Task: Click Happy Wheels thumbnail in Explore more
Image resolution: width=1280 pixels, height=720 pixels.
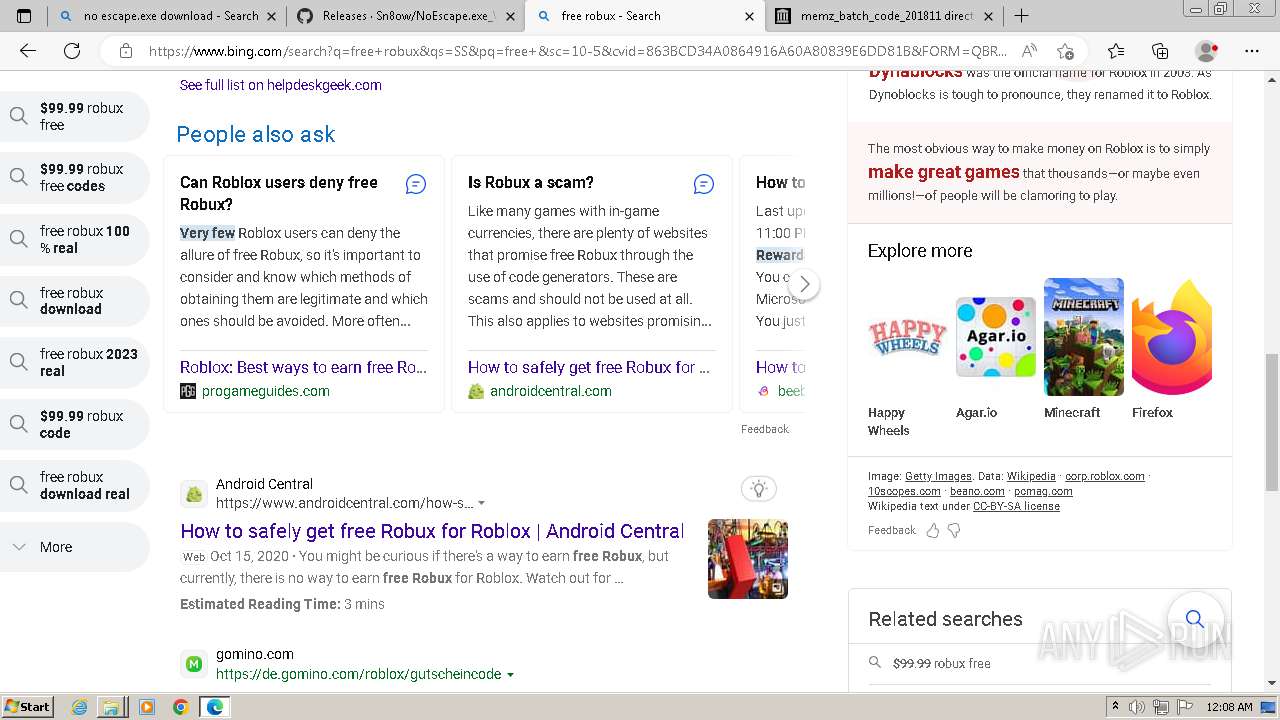Action: pos(907,337)
